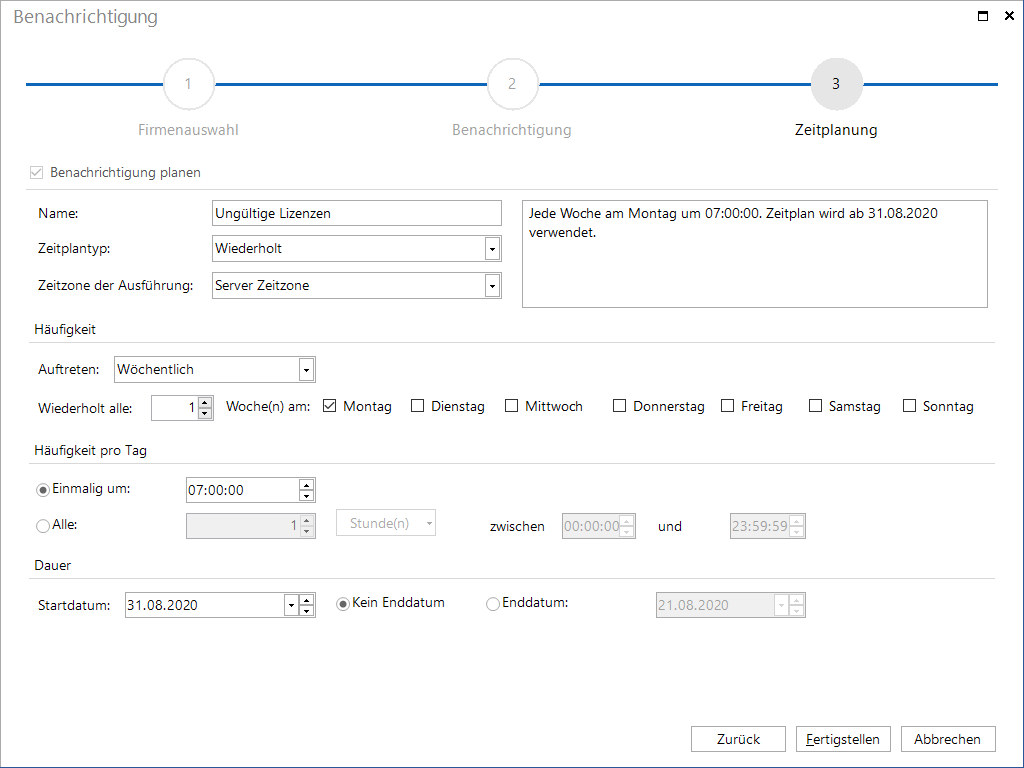Select the Alle interval radio button

click(x=43, y=526)
